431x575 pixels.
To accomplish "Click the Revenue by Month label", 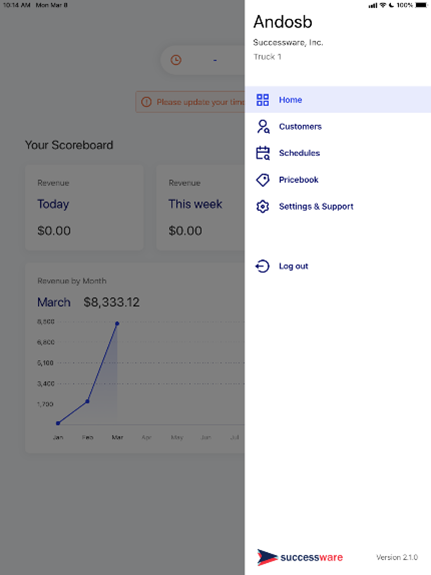I will pyautogui.click(x=72, y=281).
